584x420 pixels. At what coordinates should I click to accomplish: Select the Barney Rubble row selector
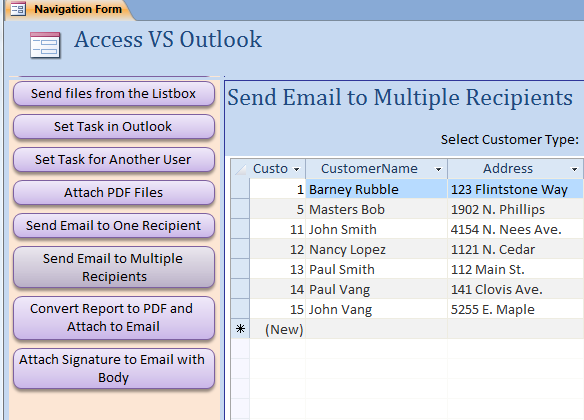pyautogui.click(x=240, y=189)
